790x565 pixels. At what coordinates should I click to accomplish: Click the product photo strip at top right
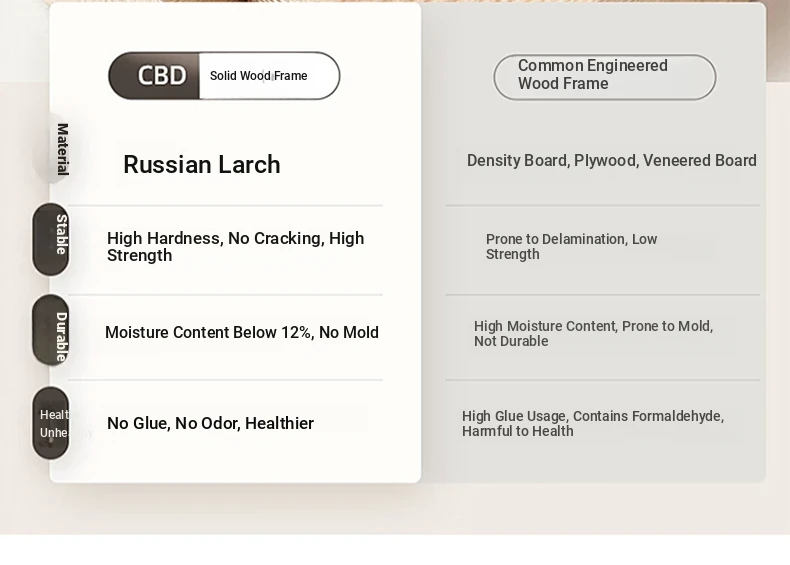[778, 40]
